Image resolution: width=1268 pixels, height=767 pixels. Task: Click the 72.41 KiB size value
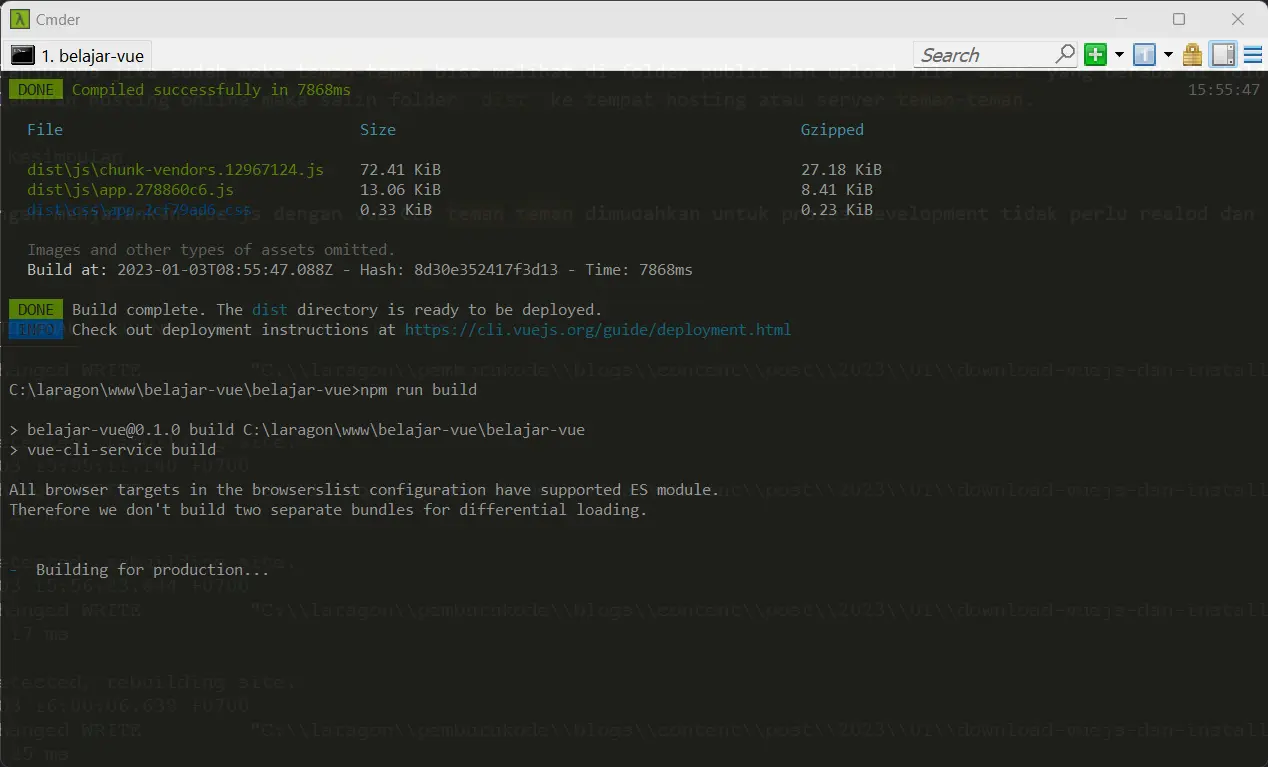pyautogui.click(x=400, y=170)
